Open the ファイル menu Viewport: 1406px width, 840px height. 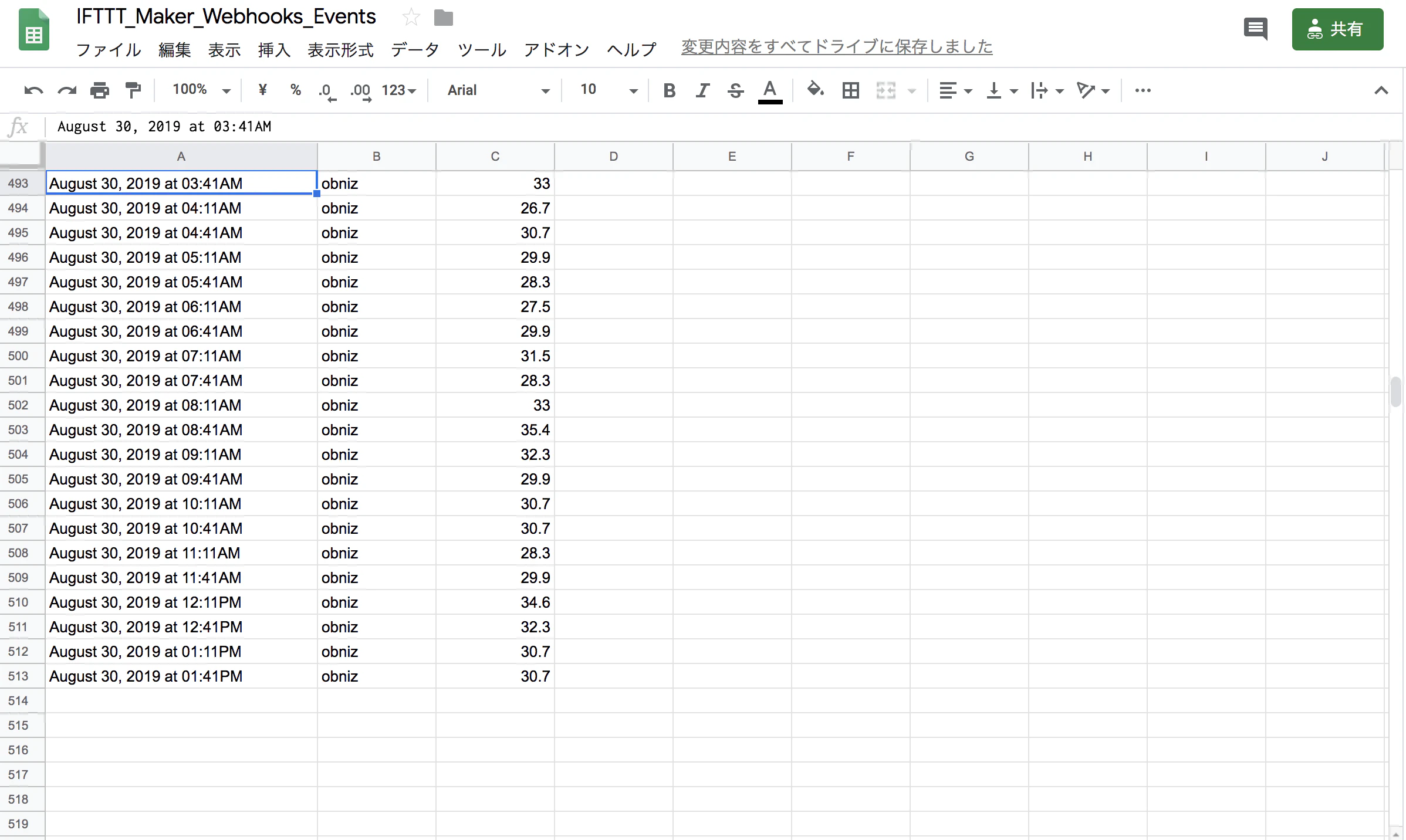(x=109, y=50)
